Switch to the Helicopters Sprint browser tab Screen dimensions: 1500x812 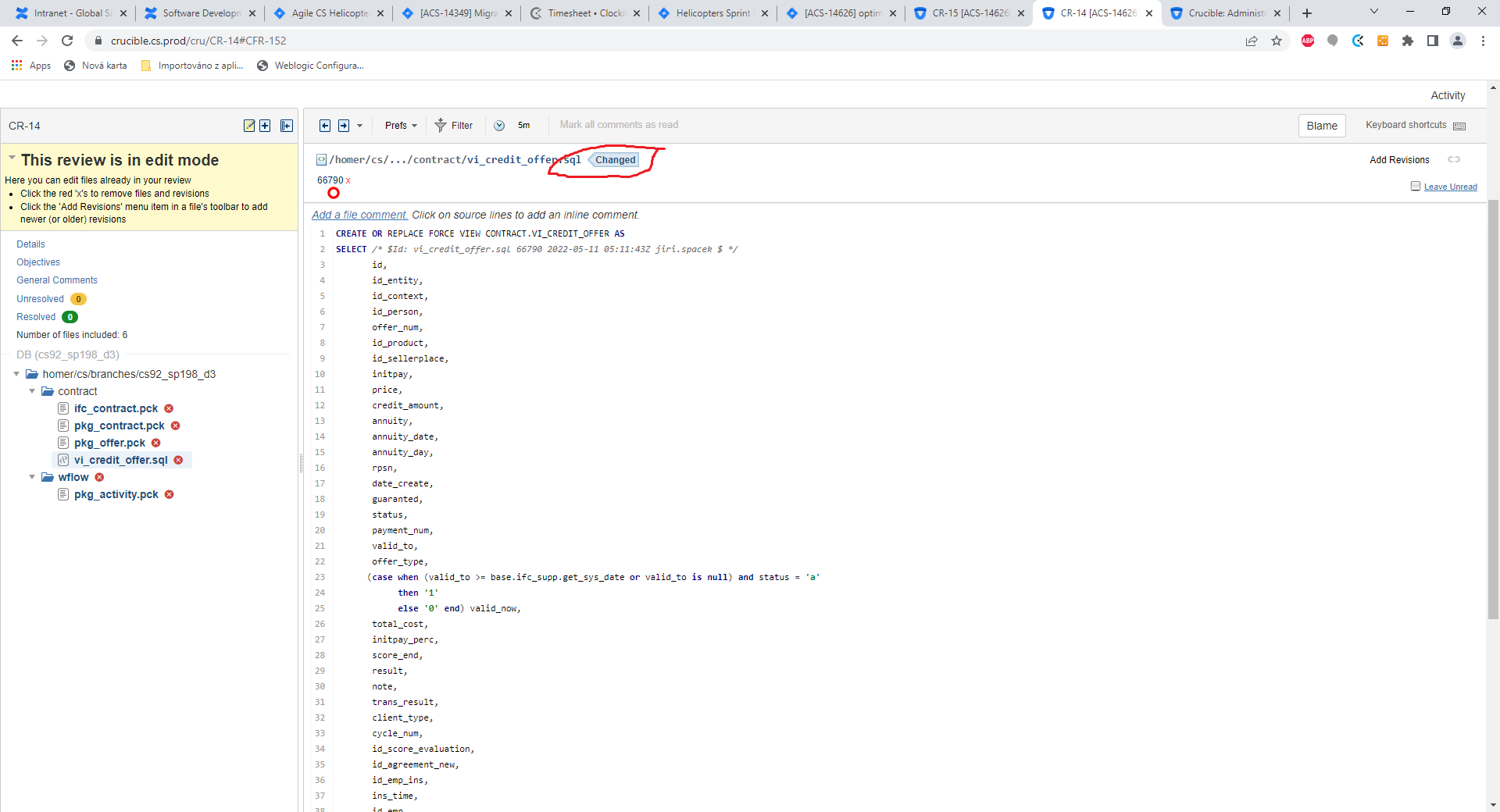(x=712, y=13)
